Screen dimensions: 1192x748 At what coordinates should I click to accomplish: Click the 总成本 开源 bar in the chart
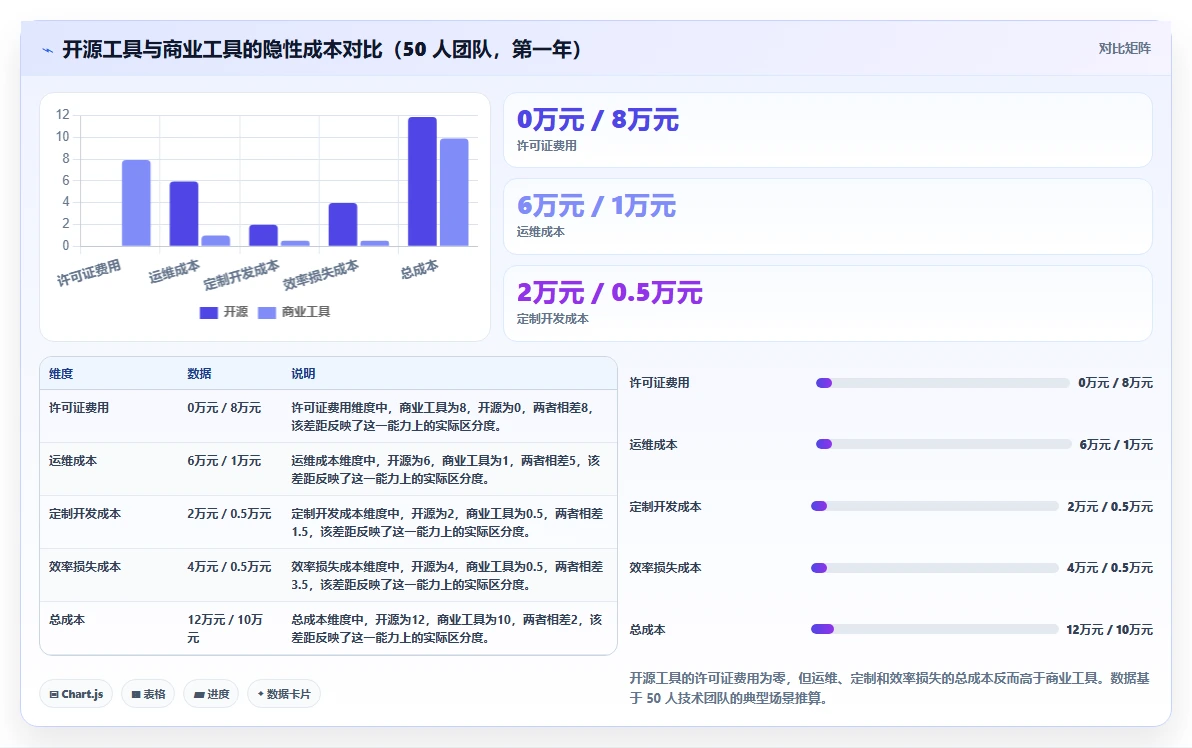[x=422, y=182]
